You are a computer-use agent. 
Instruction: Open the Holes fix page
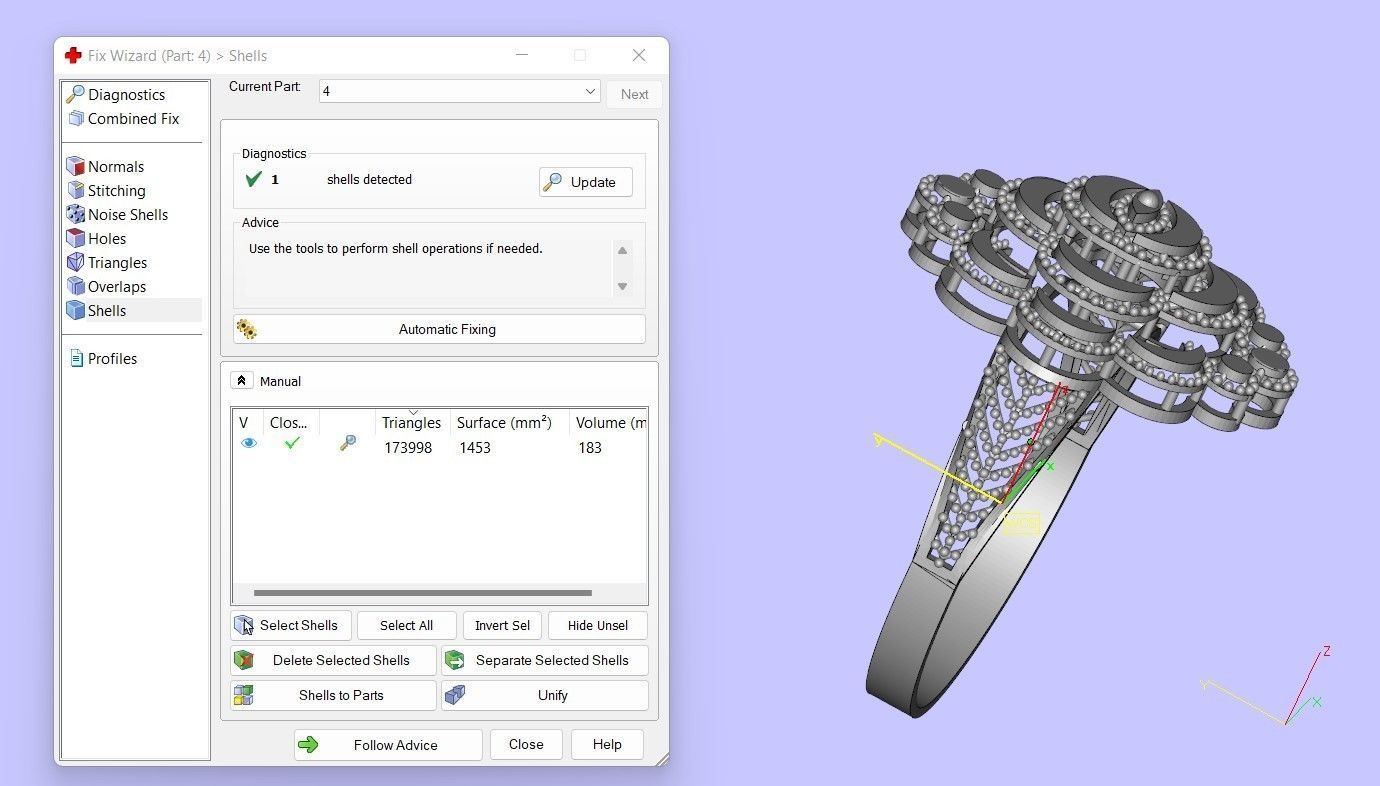click(107, 238)
